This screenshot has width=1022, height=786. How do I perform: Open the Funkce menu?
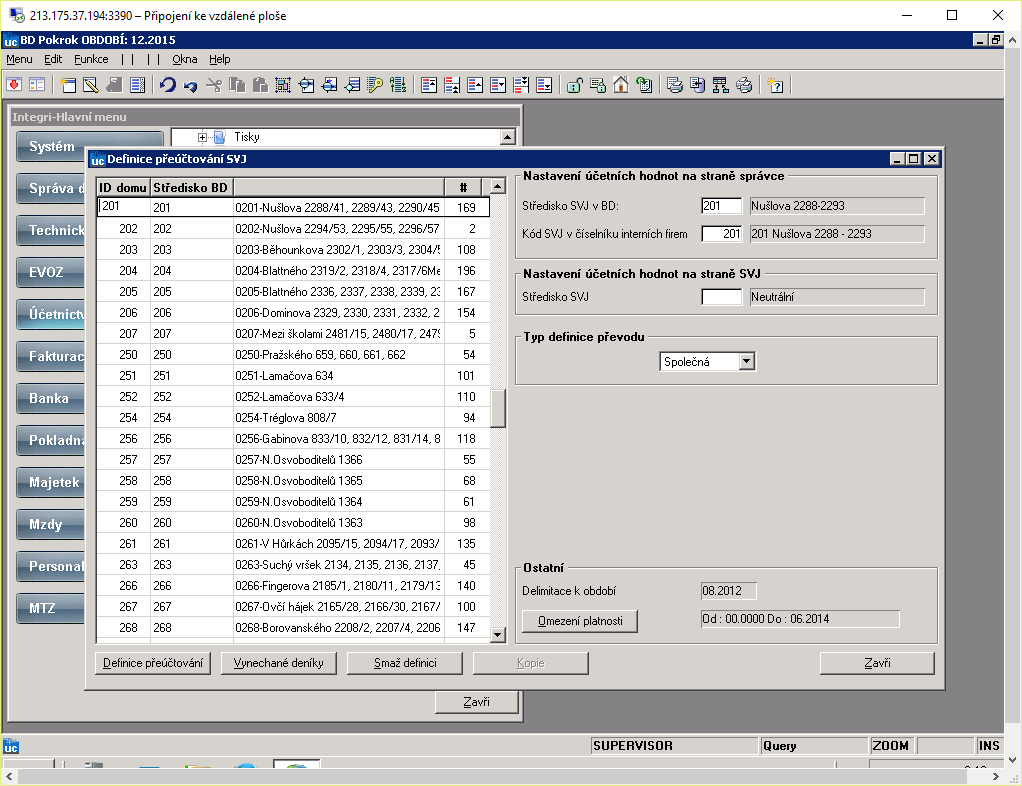pyautogui.click(x=91, y=59)
